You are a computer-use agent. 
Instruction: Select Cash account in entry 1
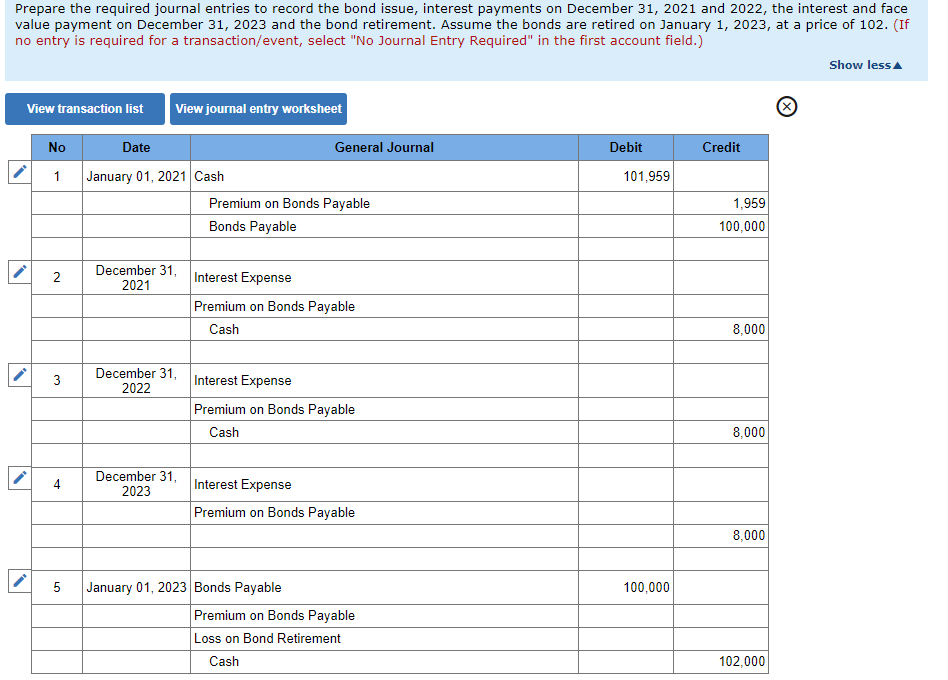pos(384,176)
